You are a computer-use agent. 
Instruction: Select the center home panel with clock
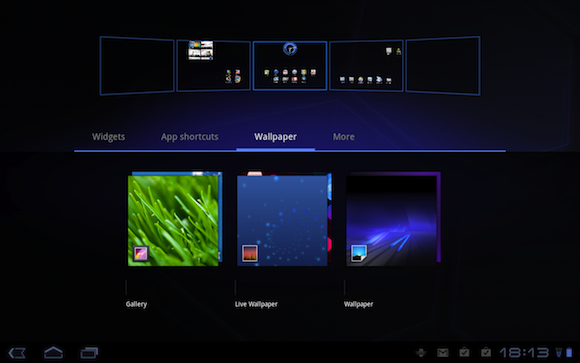pos(290,65)
